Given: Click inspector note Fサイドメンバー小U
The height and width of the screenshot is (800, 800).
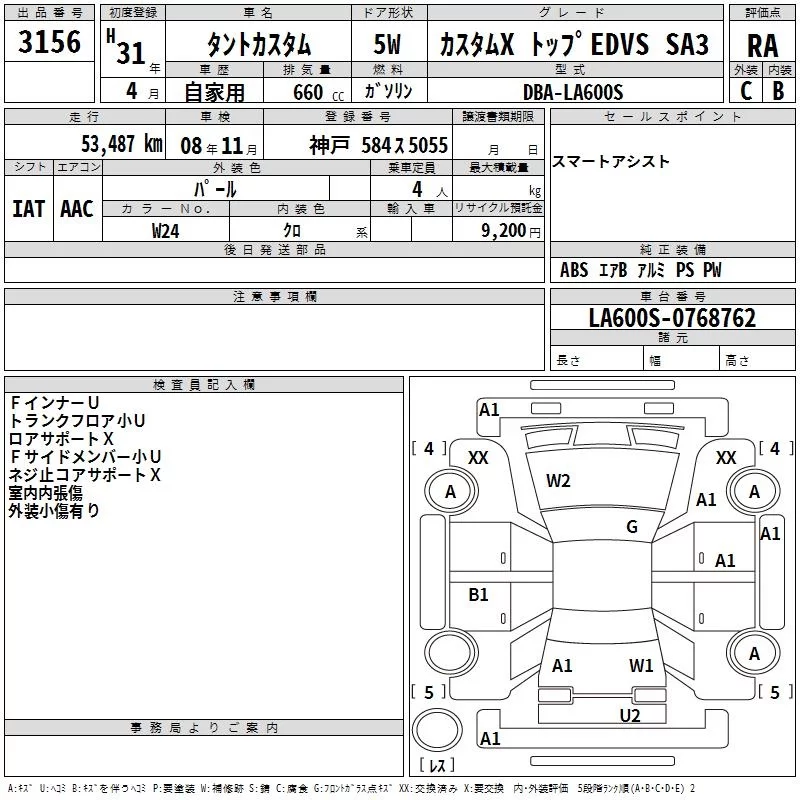Looking at the screenshot, I should 85,457.
